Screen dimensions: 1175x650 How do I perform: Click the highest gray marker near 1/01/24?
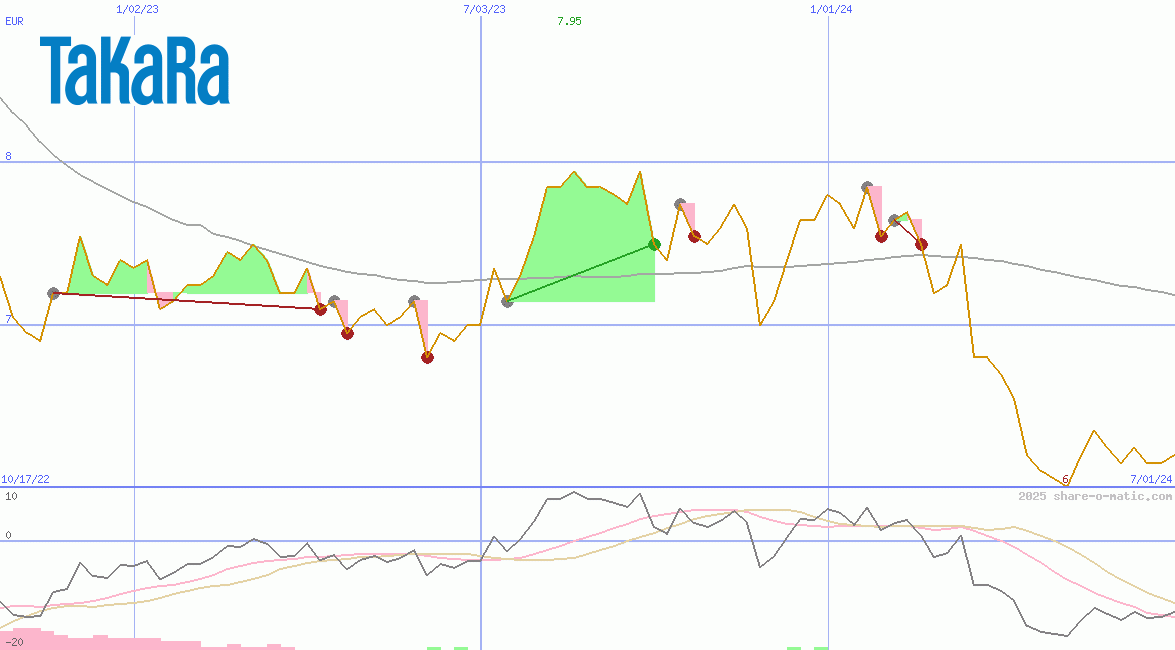pyautogui.click(x=868, y=187)
